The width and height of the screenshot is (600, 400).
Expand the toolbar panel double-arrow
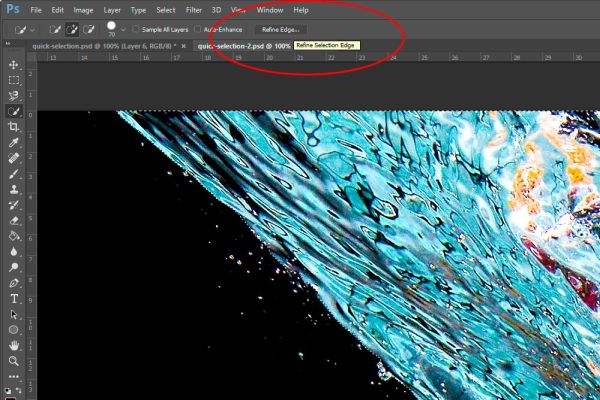[7, 44]
